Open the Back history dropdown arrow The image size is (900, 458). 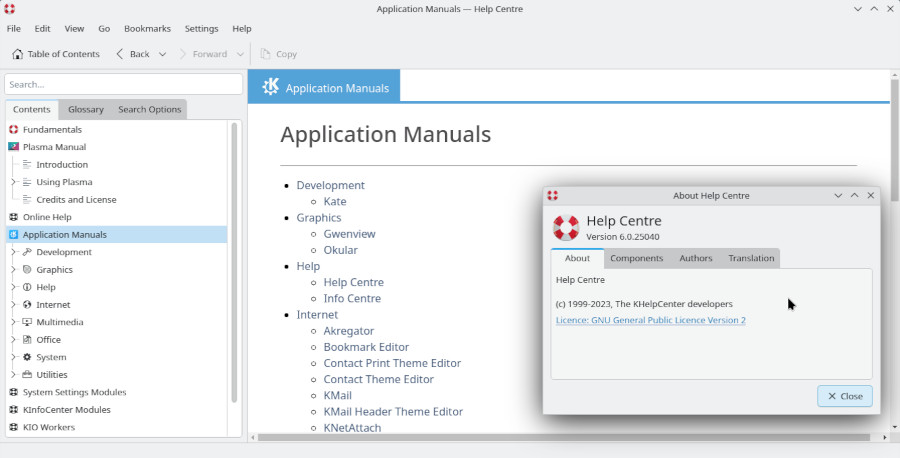[x=162, y=54]
